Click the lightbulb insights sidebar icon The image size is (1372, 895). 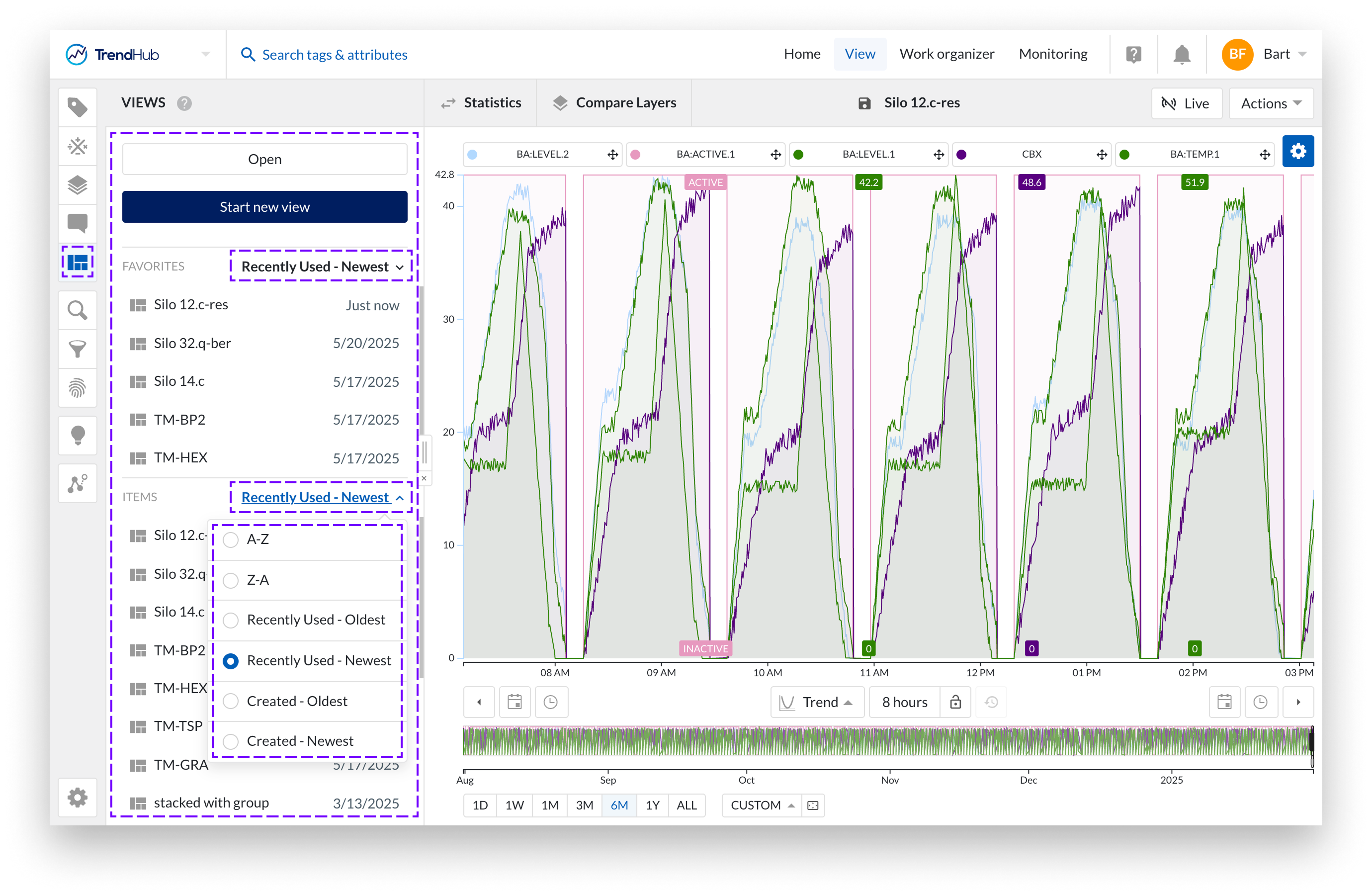point(77,436)
